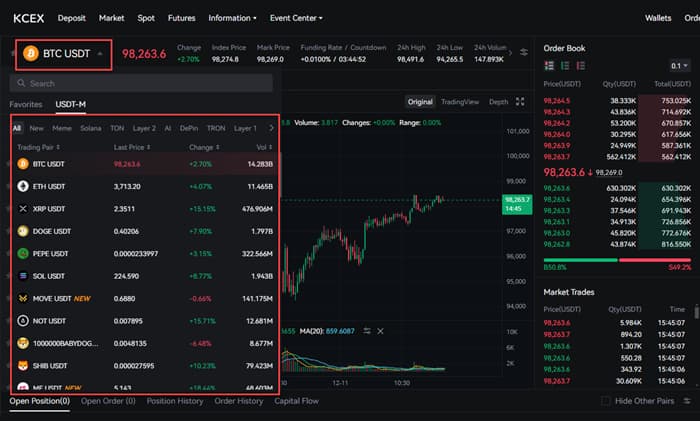Click MOVE USDT coin icon

click(23, 298)
